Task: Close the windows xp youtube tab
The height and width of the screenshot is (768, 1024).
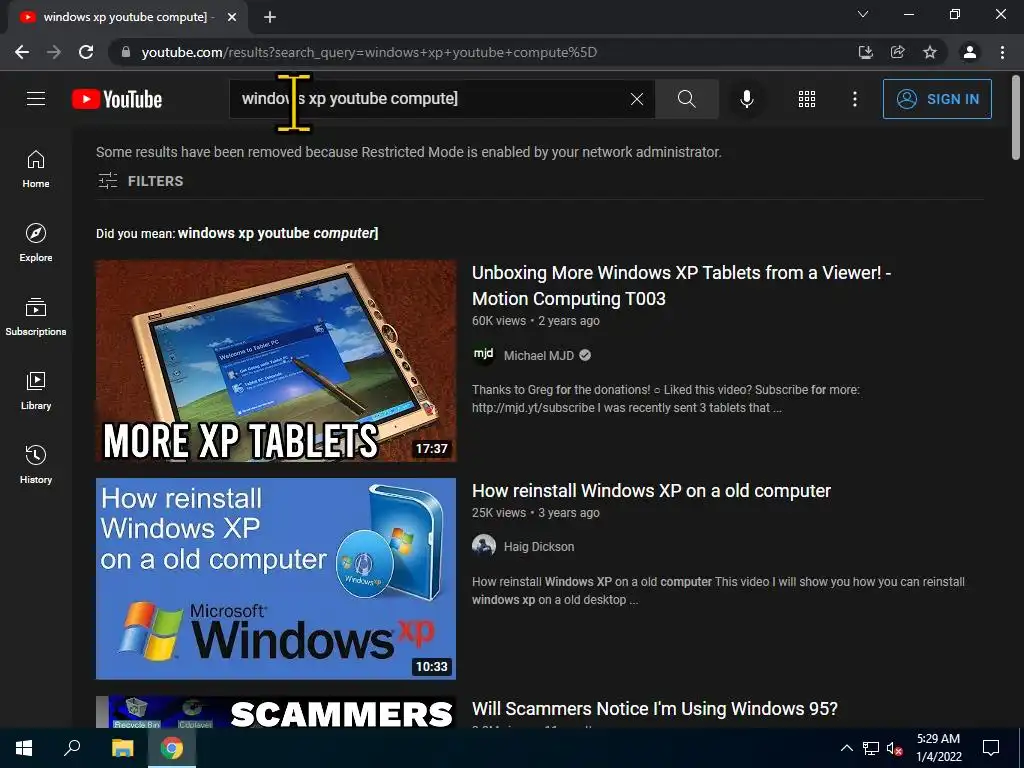Action: (232, 17)
